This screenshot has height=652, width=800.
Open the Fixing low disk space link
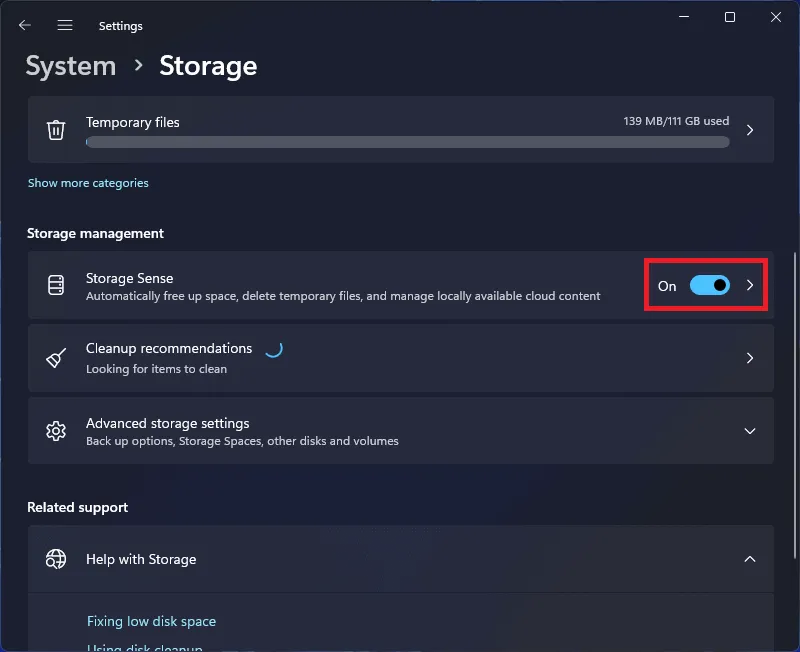point(152,621)
